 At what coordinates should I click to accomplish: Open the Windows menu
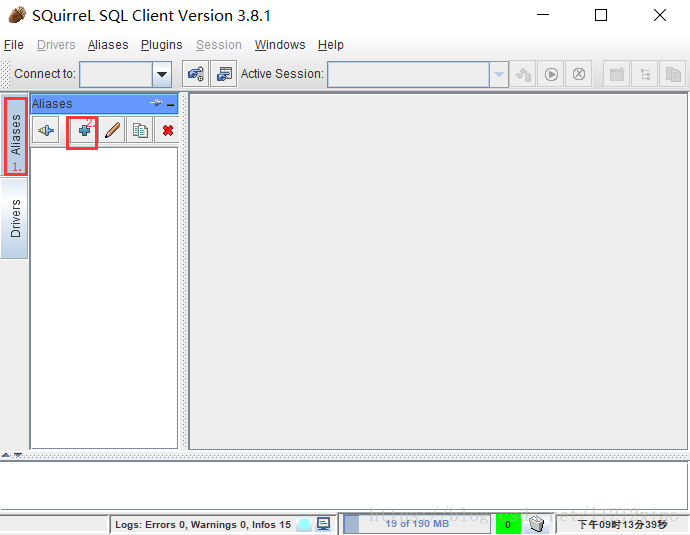point(280,45)
